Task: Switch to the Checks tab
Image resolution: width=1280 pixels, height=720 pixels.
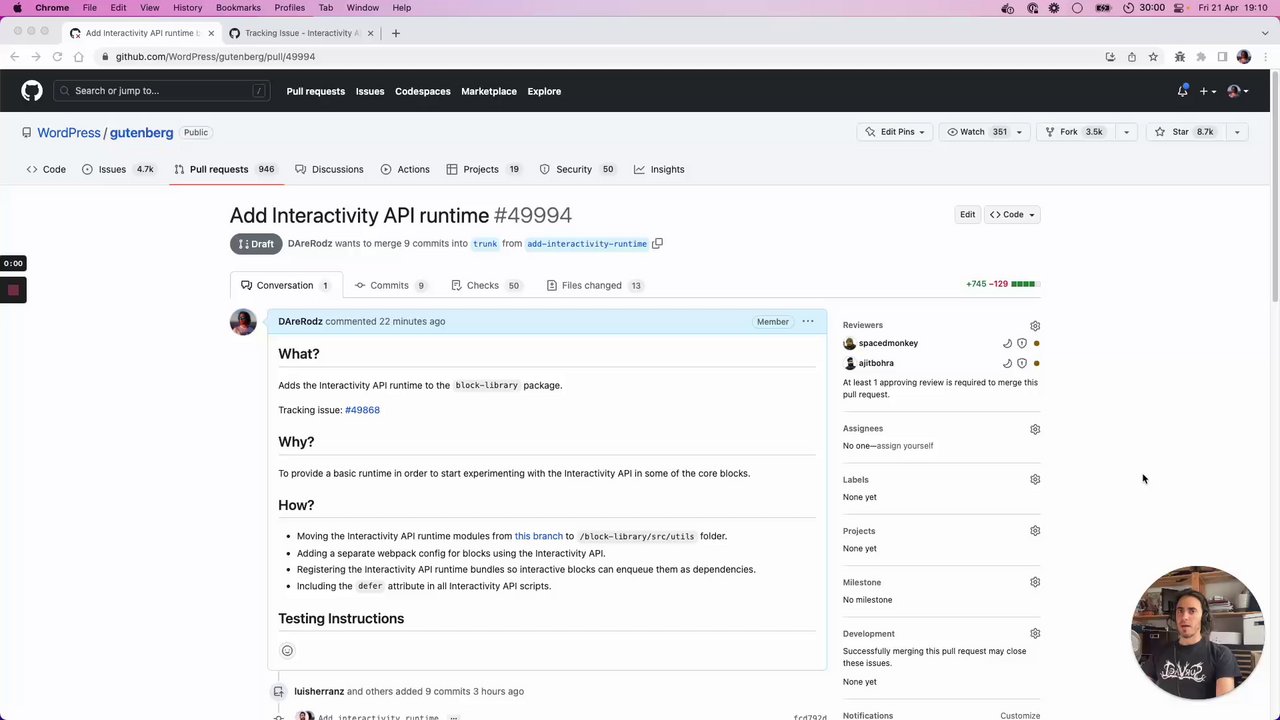Action: pos(485,285)
